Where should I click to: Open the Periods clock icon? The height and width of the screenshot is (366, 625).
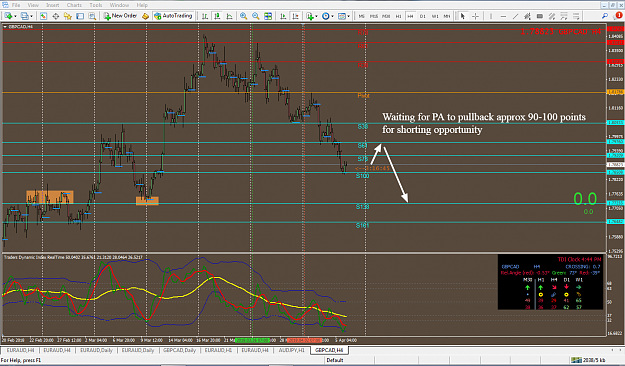coord(326,16)
